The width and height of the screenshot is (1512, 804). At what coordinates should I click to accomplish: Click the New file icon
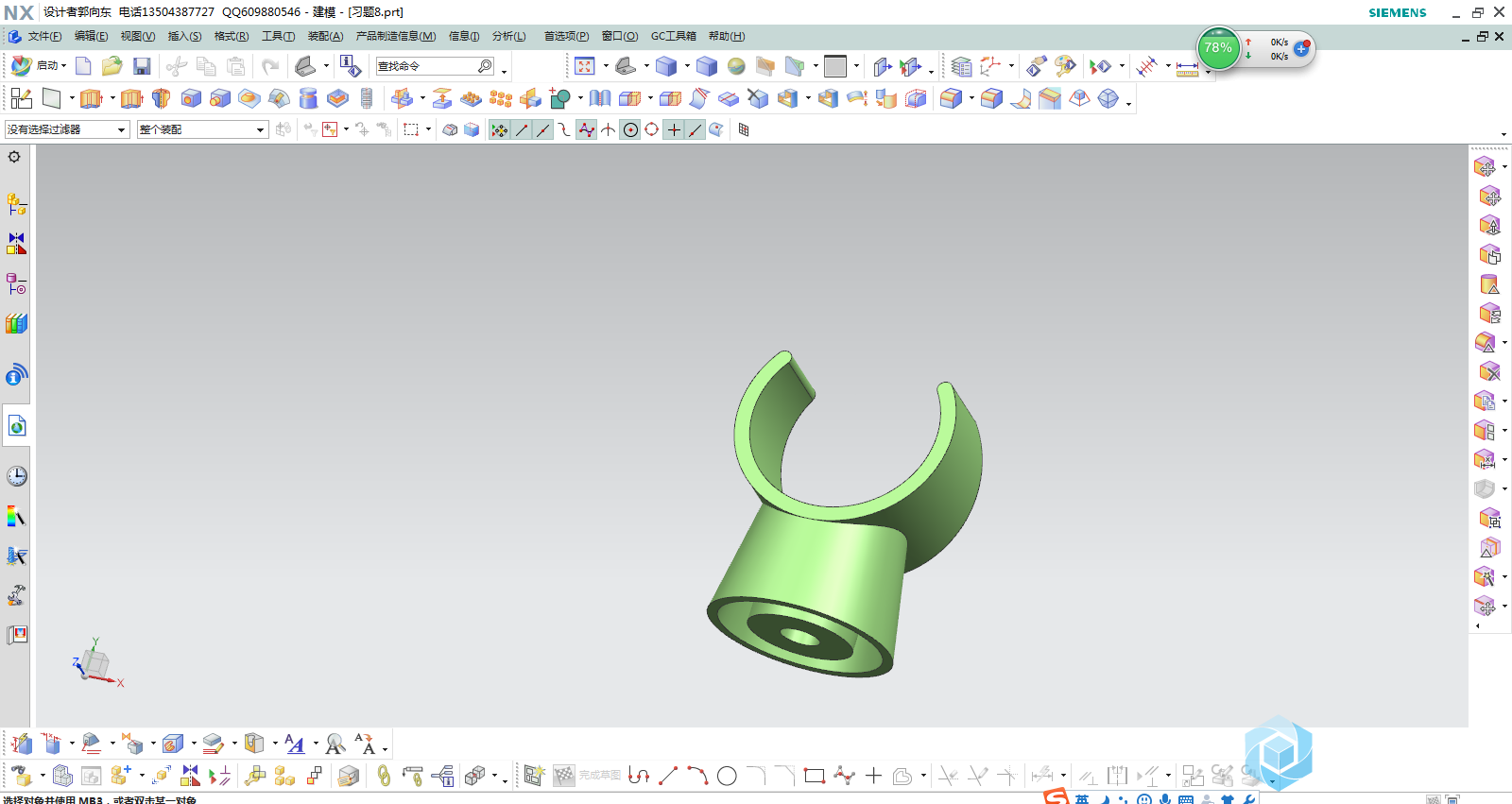tap(83, 66)
